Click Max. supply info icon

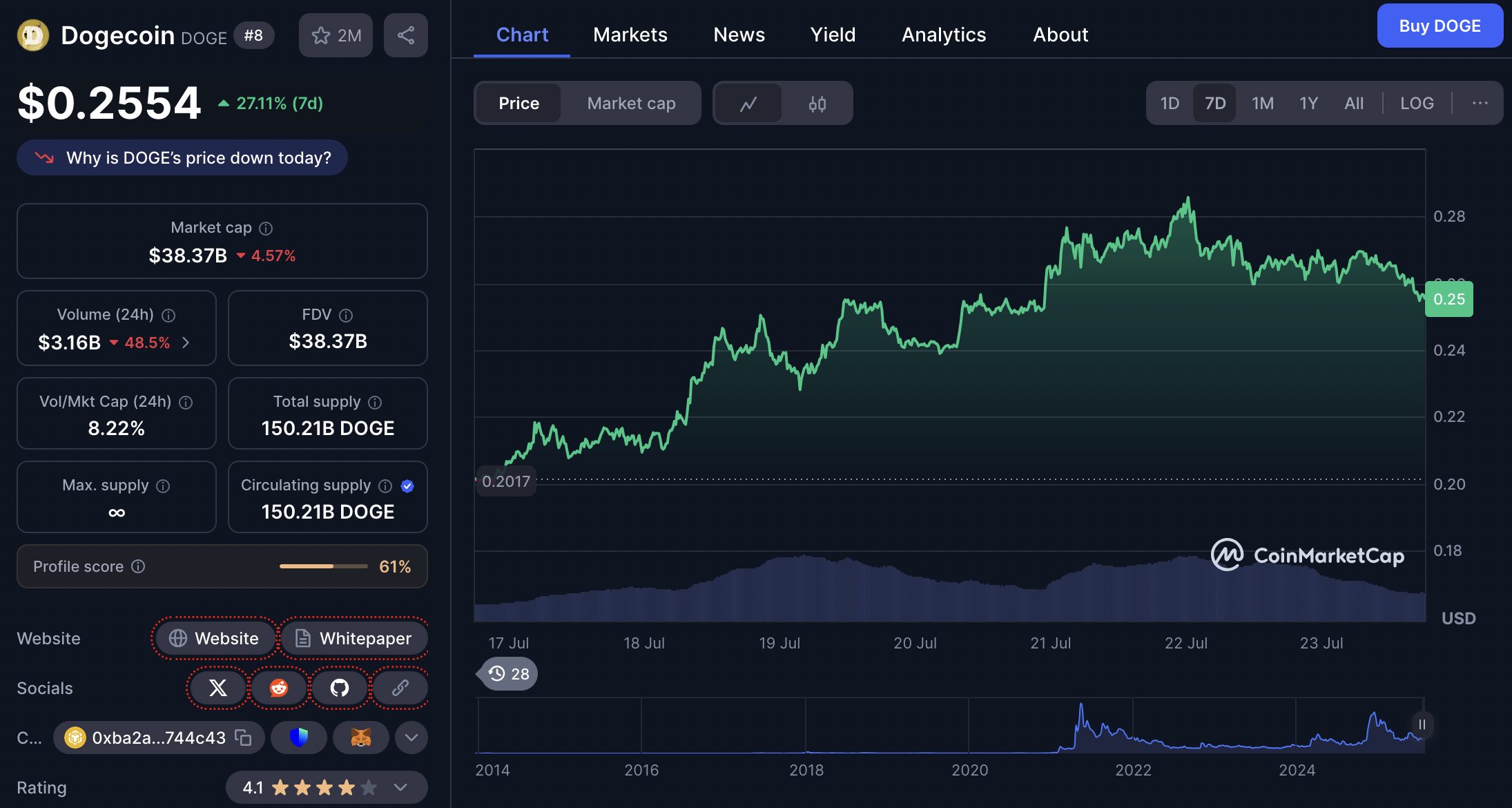[x=163, y=485]
